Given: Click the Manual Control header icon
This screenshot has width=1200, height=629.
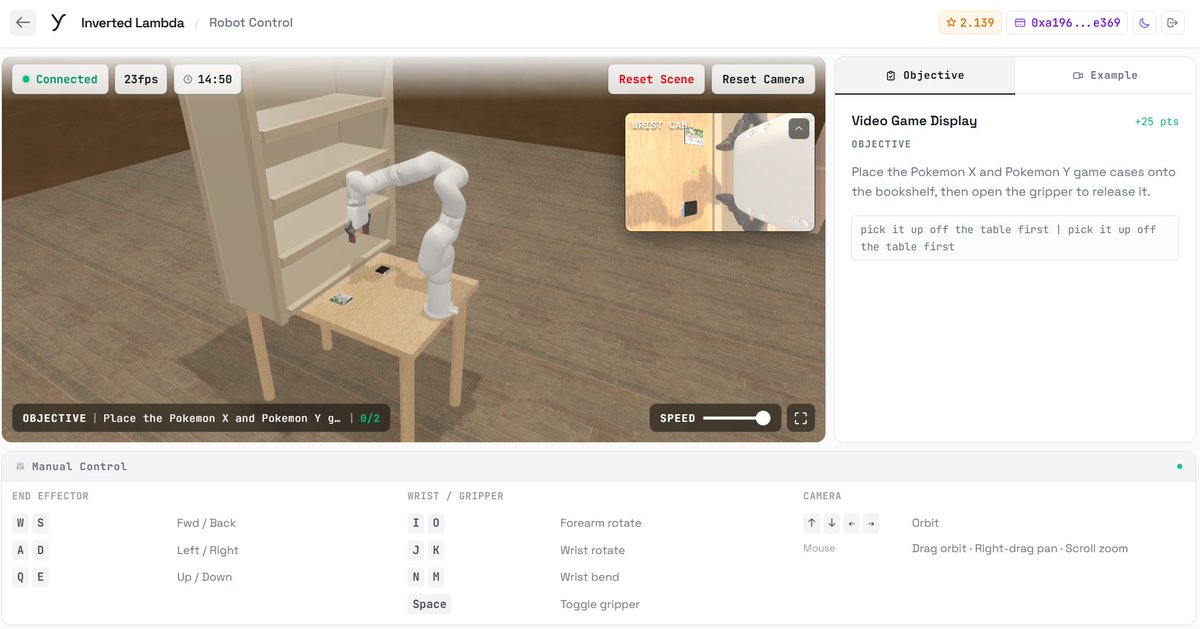Looking at the screenshot, I should click(x=20, y=466).
